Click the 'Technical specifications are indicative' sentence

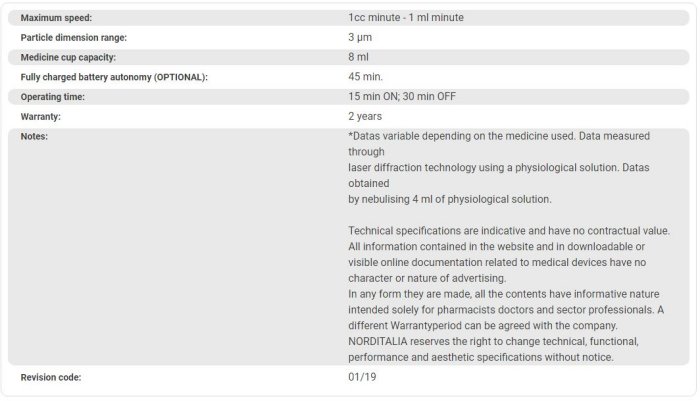pos(509,231)
